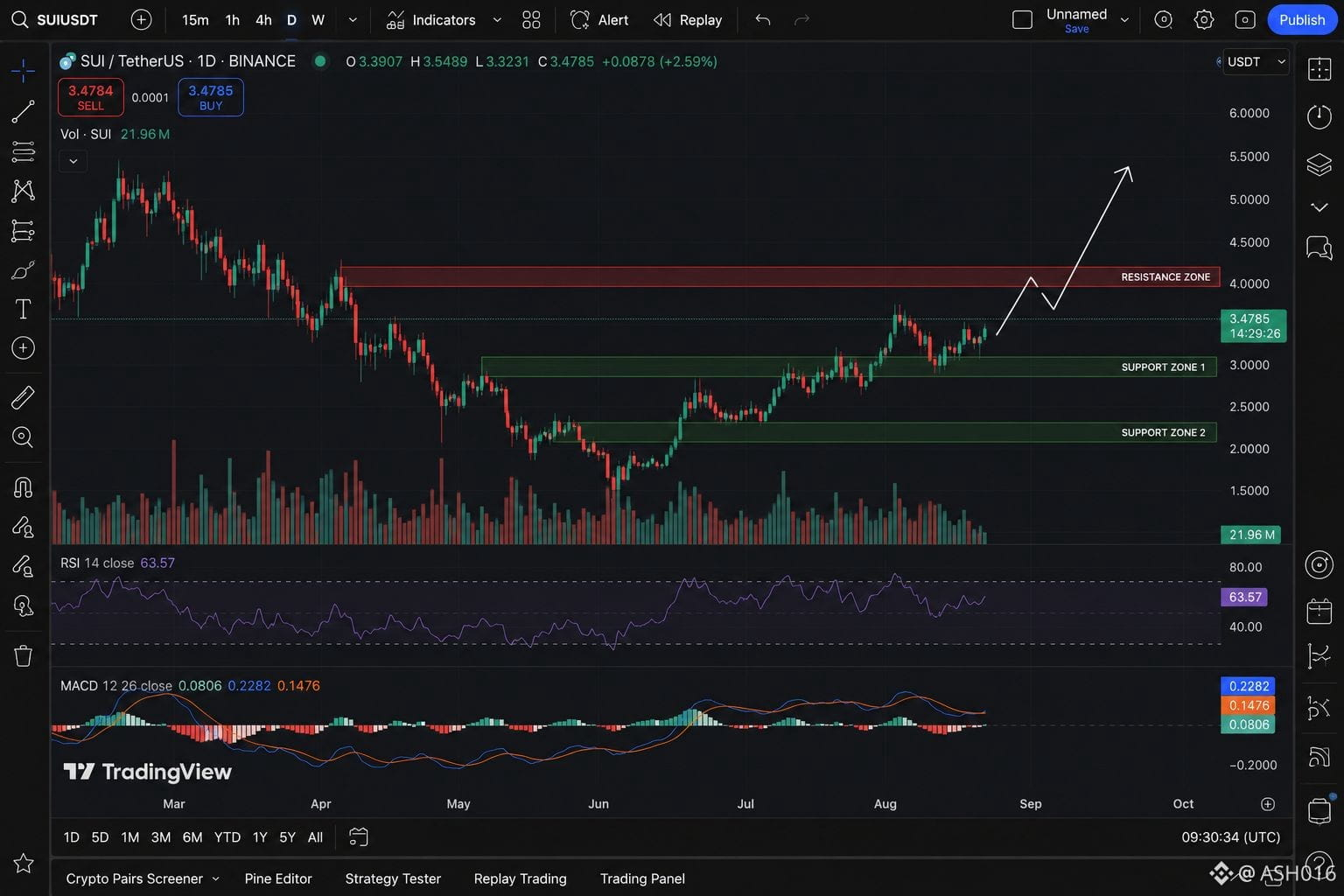Toggle stay in drawing mode
This screenshot has width=1344, height=896.
24,527
